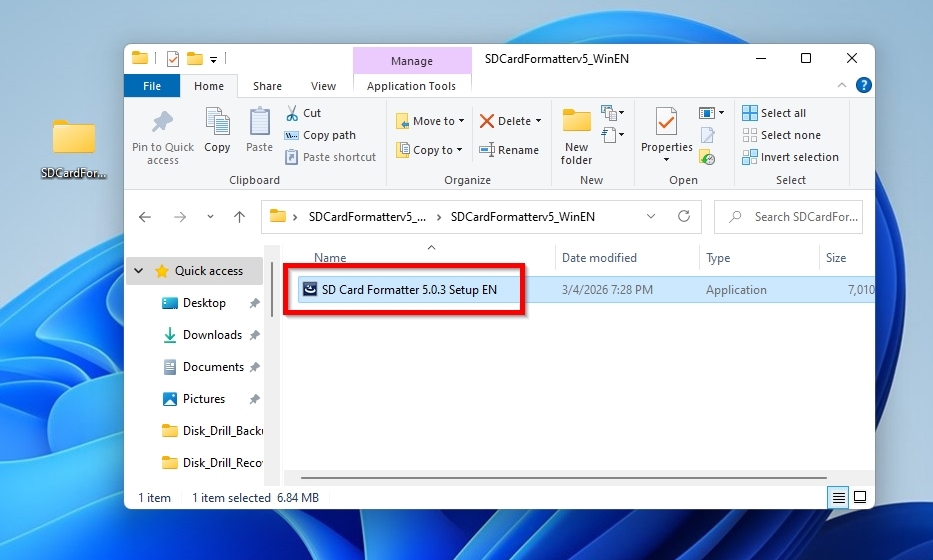The image size is (933, 560).
Task: Click Pin to Quick access icon
Action: tap(162, 122)
